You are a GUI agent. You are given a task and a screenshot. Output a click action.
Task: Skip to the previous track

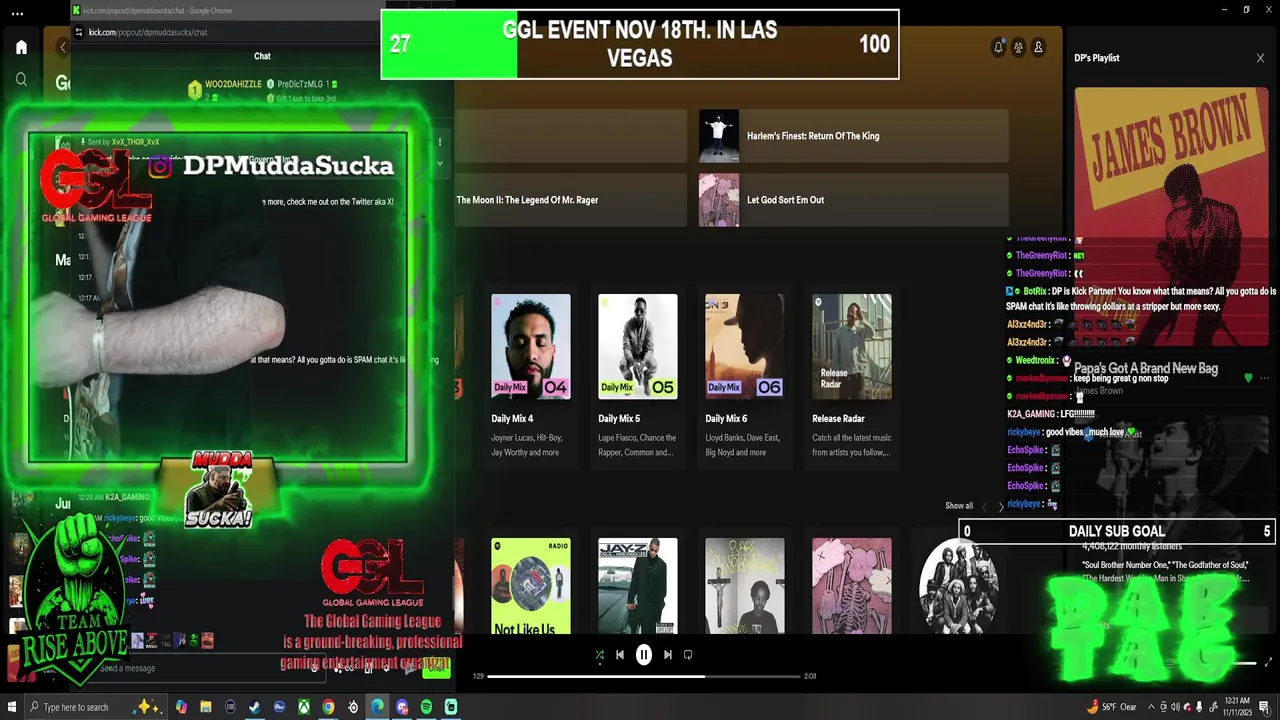coord(620,655)
